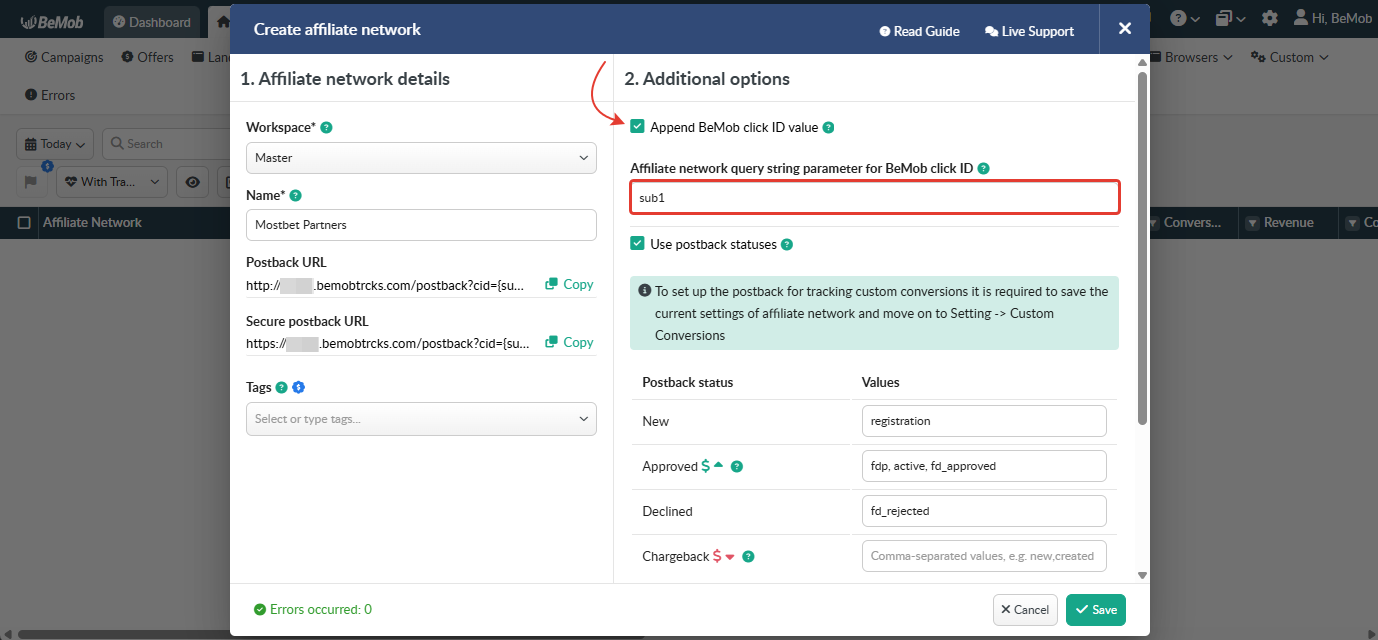Viewport: 1378px width, 640px height.
Task: Expand the Tags selection dropdown
Action: (x=421, y=419)
